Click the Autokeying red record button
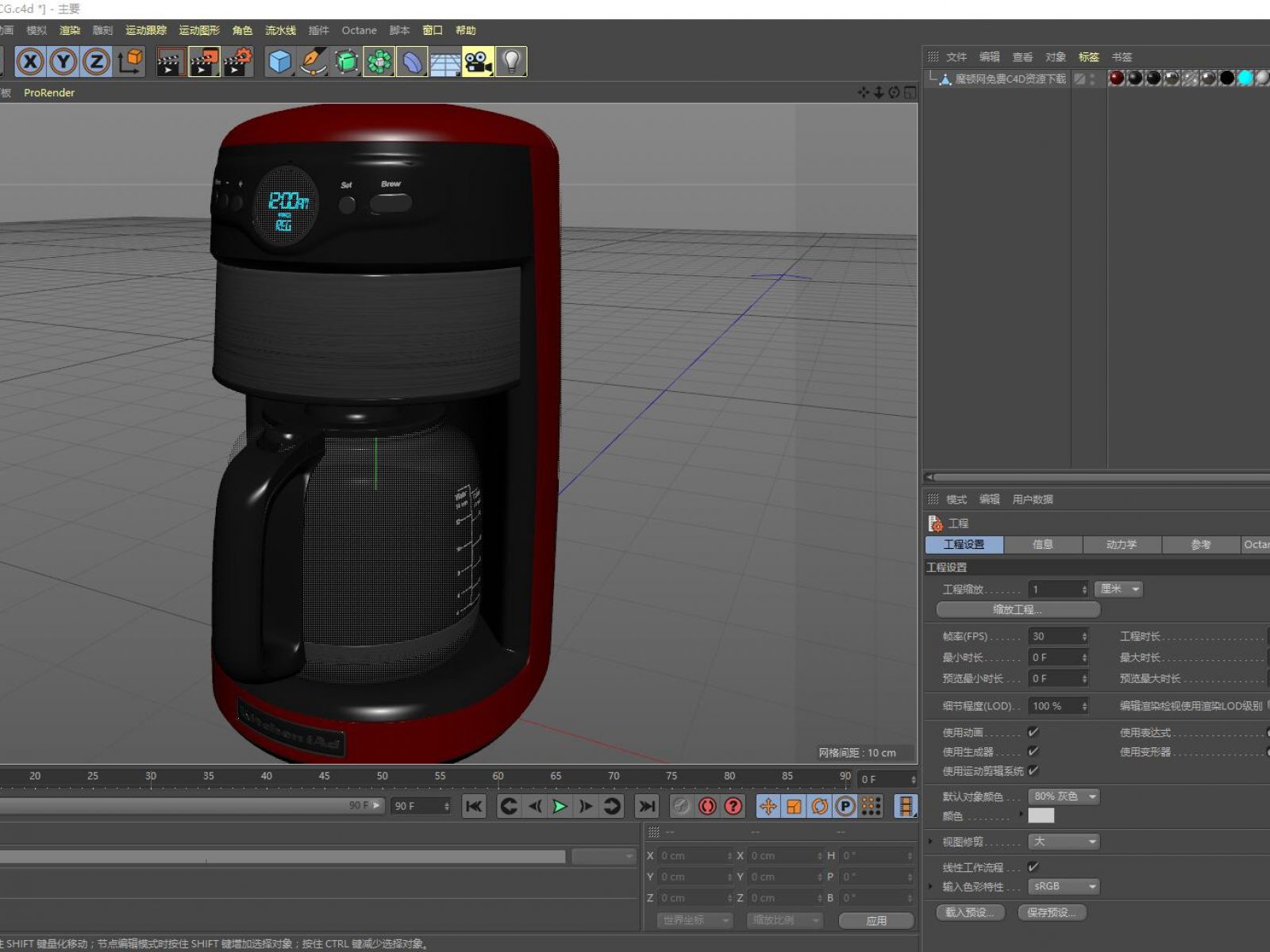This screenshot has height=952, width=1270. [707, 806]
